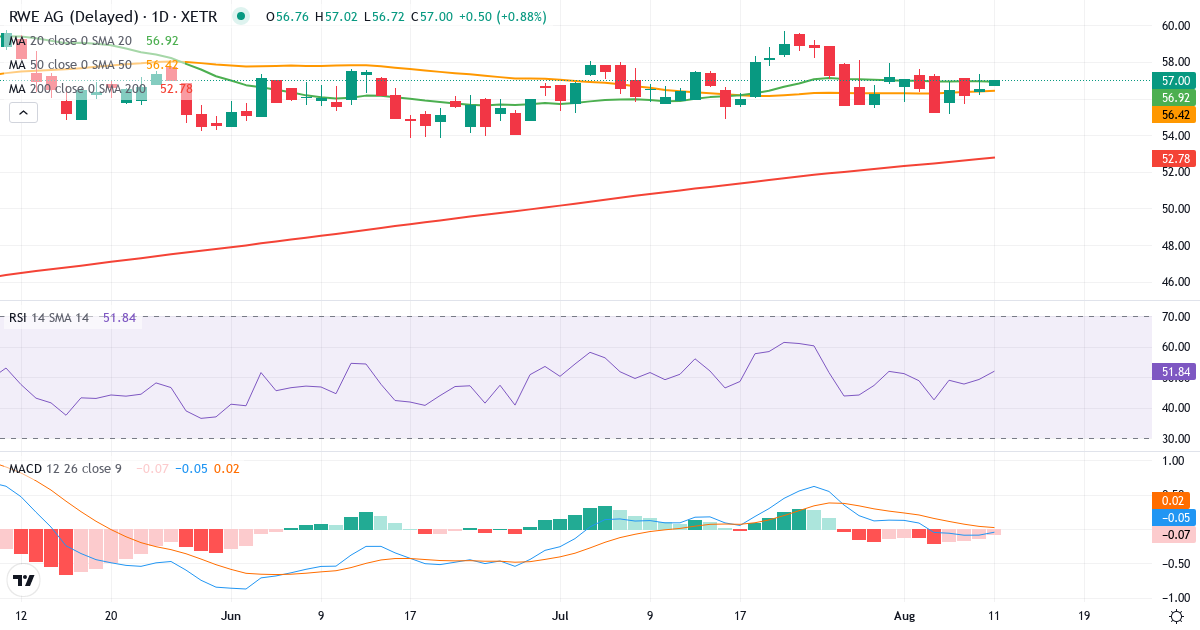Click the Jul date axis label
Image resolution: width=1200 pixels, height=630 pixels.
(x=559, y=616)
